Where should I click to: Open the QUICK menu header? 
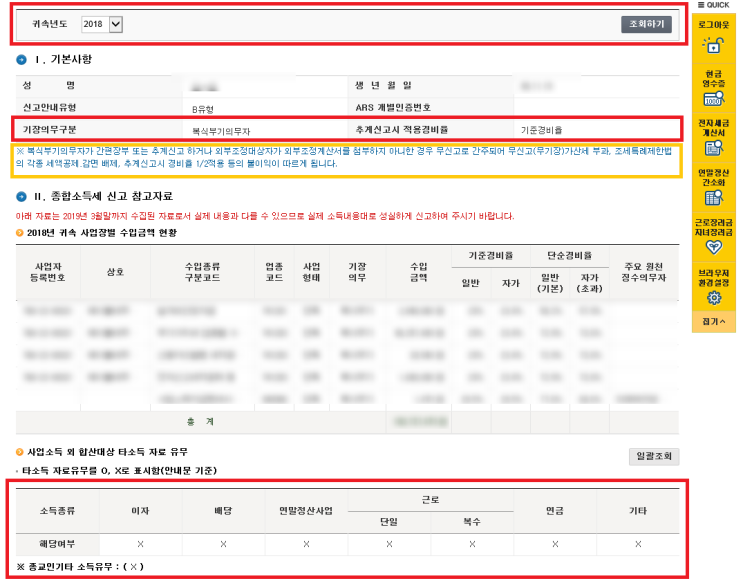point(714,5)
